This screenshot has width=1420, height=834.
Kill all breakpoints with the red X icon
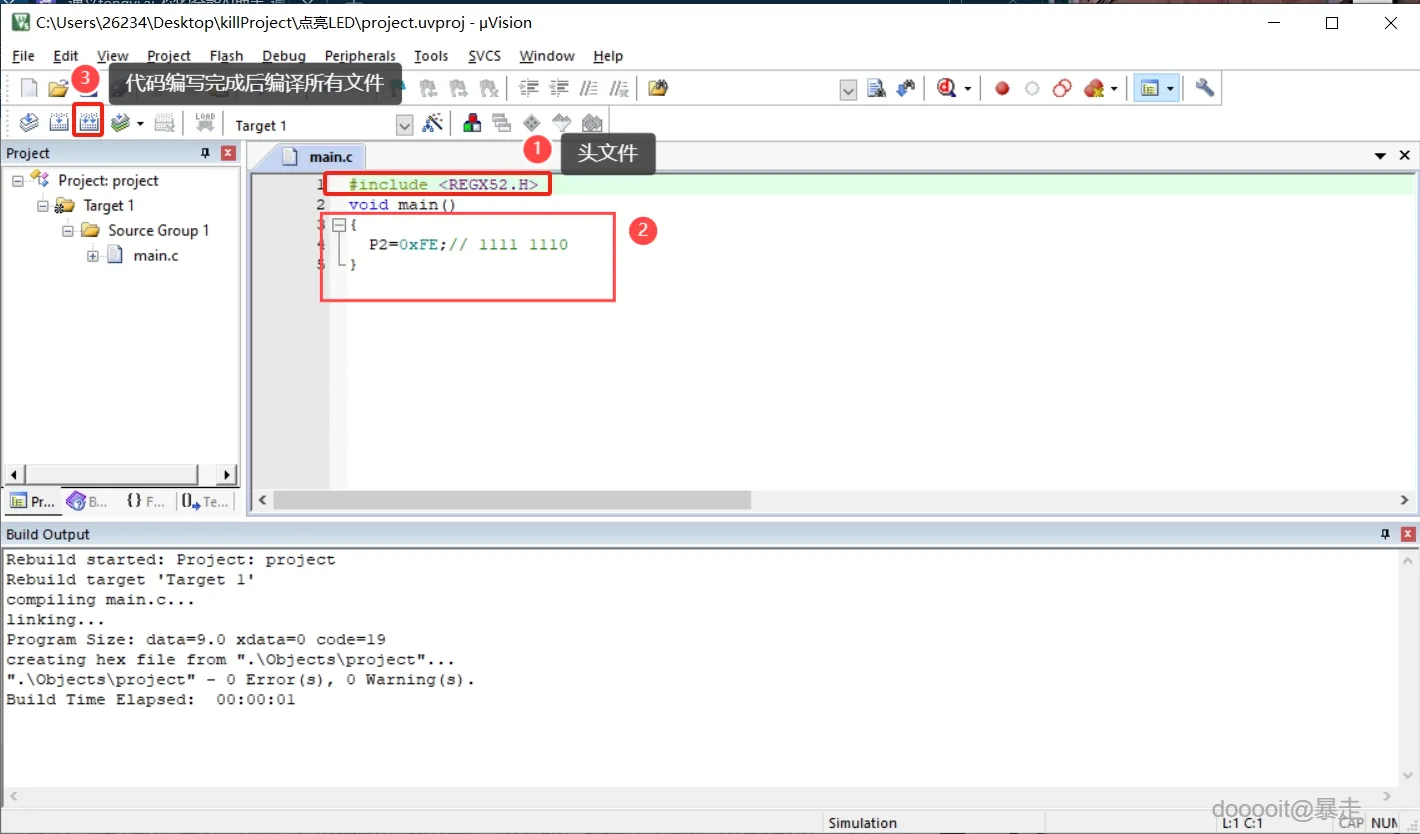click(1093, 88)
